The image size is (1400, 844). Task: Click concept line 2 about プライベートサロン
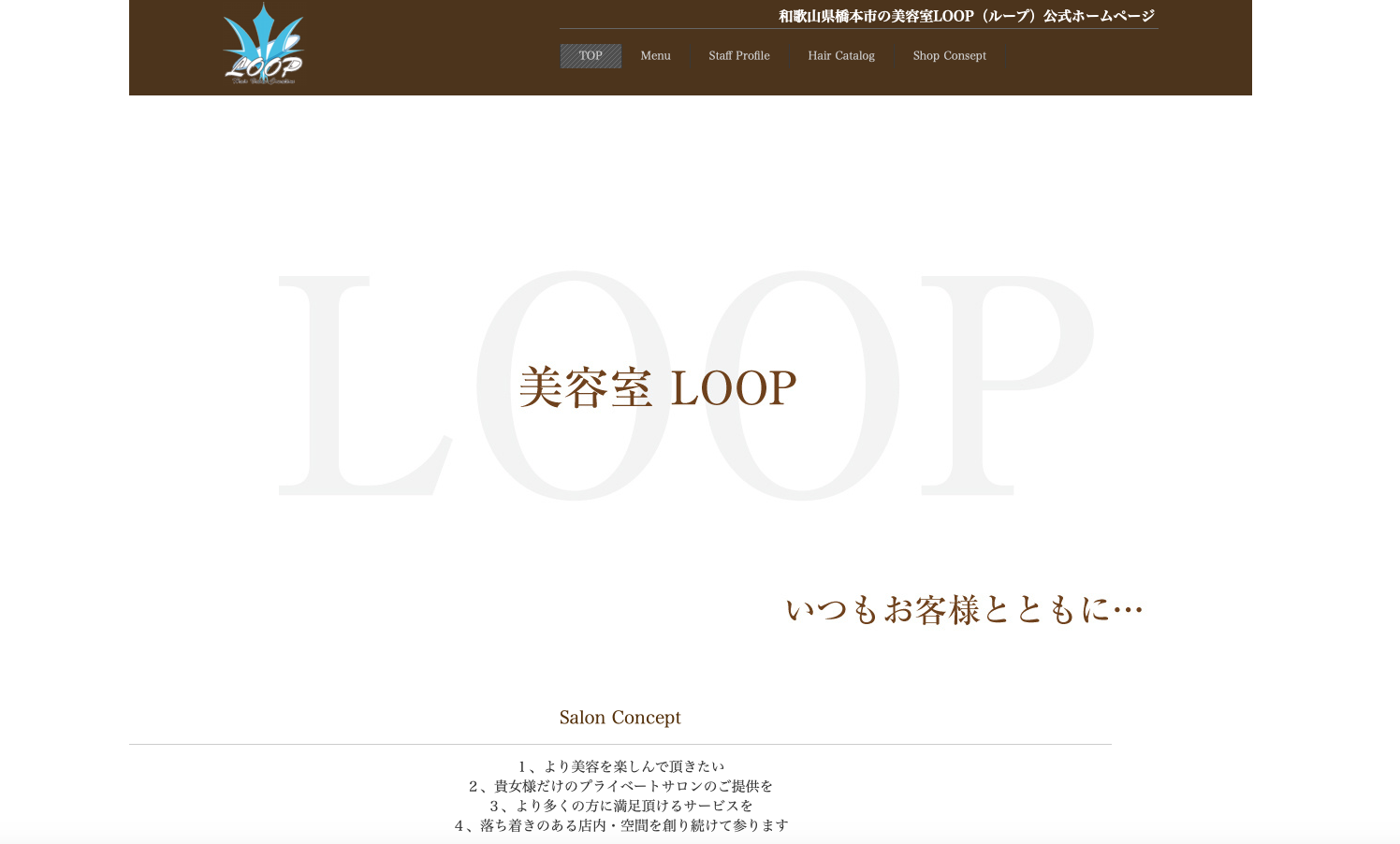click(620, 786)
